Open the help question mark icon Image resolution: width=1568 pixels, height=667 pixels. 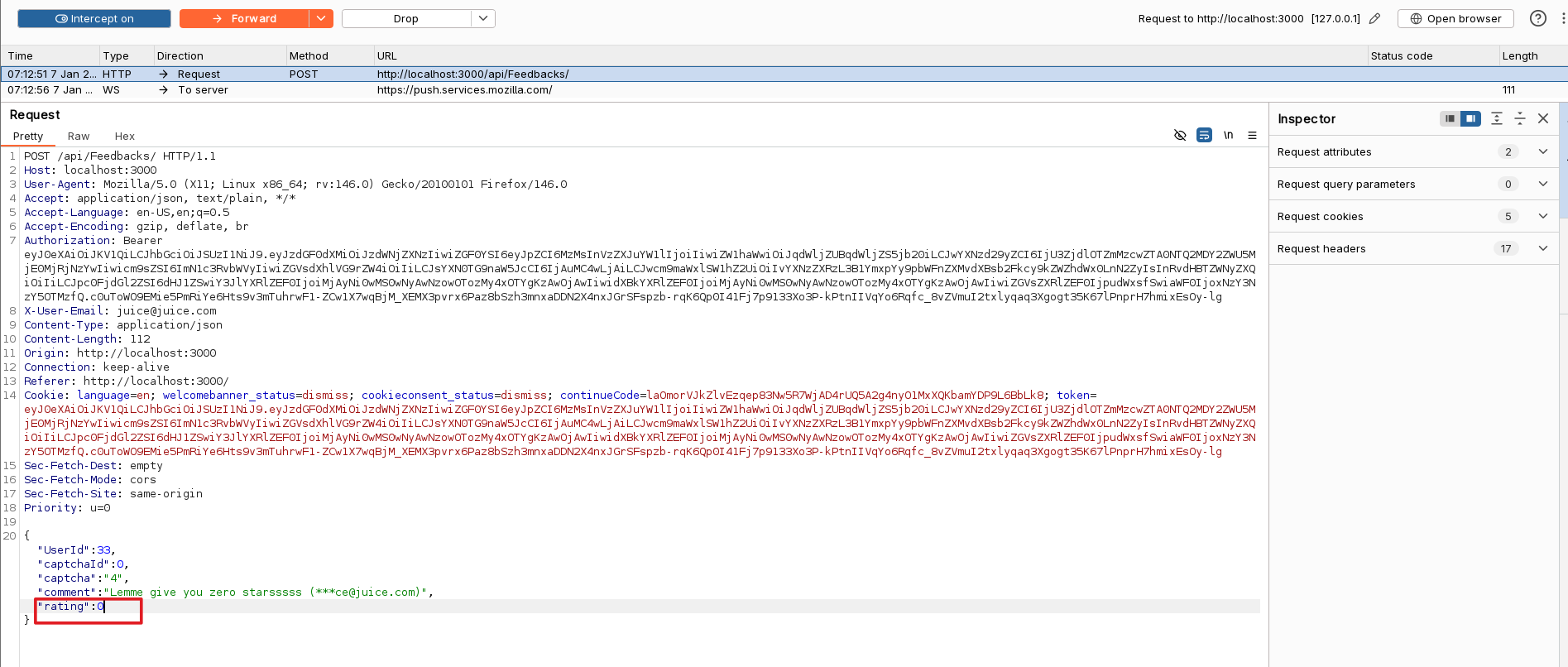coord(1537,18)
